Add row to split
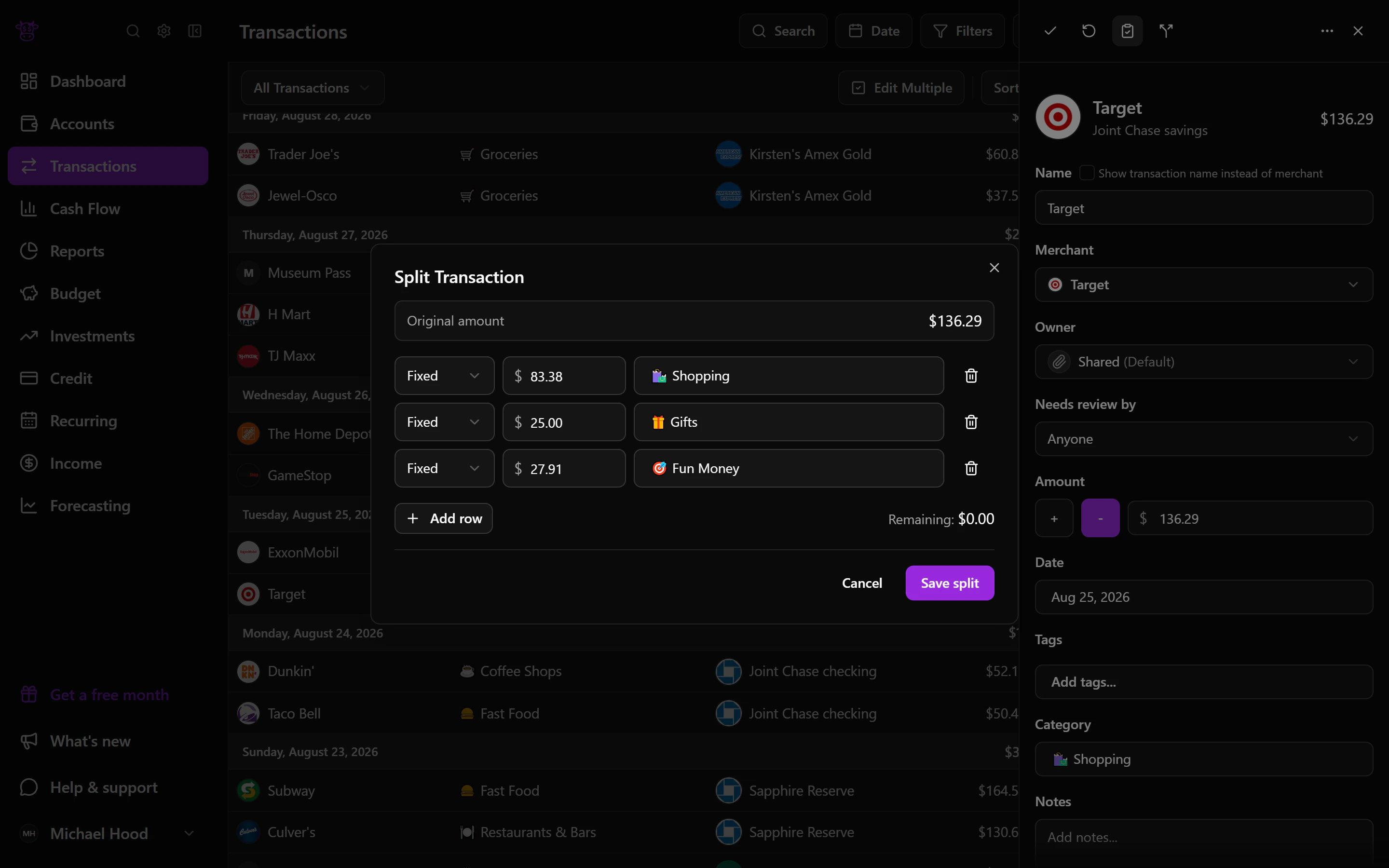This screenshot has height=868, width=1389. point(444,518)
